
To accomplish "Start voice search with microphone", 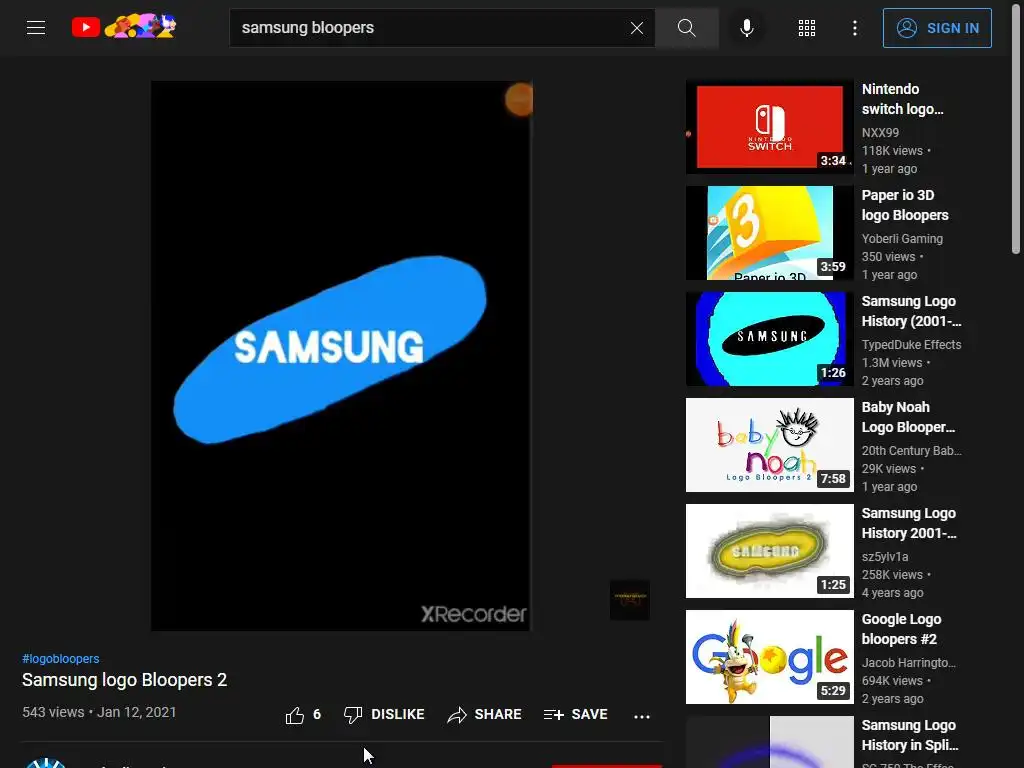I will (747, 27).
